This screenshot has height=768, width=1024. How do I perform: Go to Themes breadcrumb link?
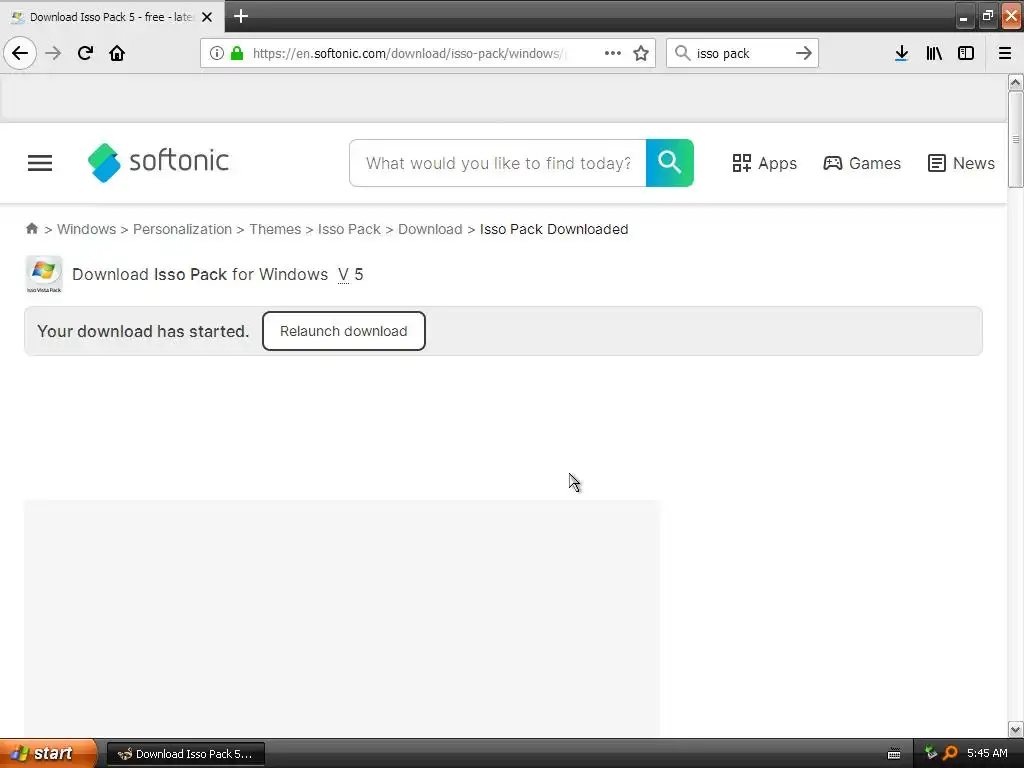pyautogui.click(x=275, y=229)
